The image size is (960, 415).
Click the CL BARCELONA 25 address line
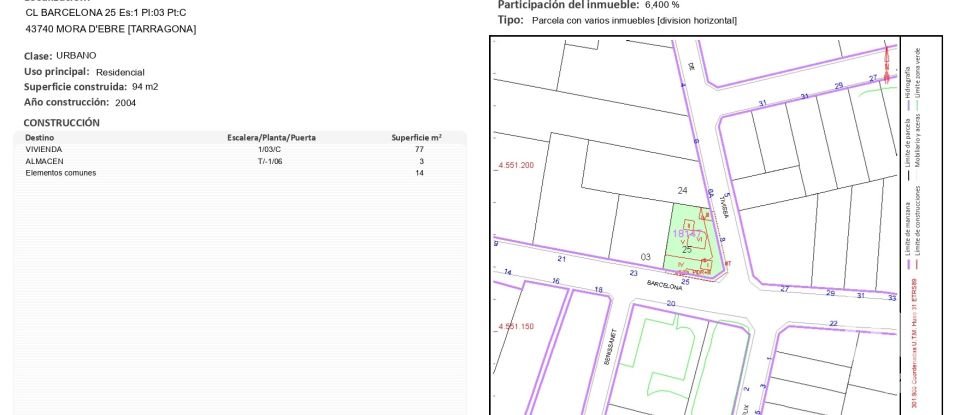pos(106,13)
